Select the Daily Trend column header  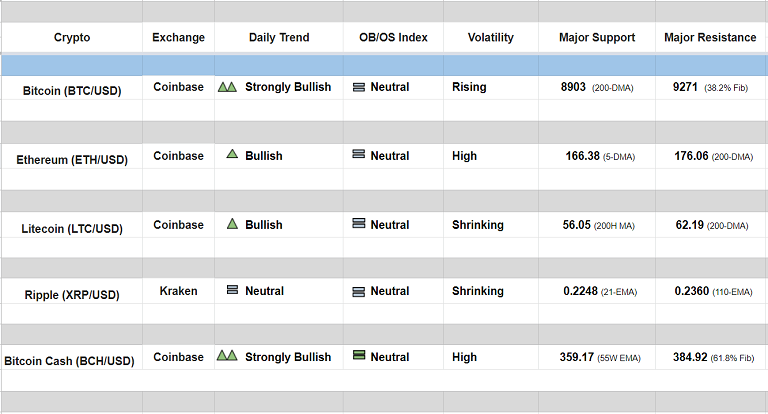click(279, 38)
